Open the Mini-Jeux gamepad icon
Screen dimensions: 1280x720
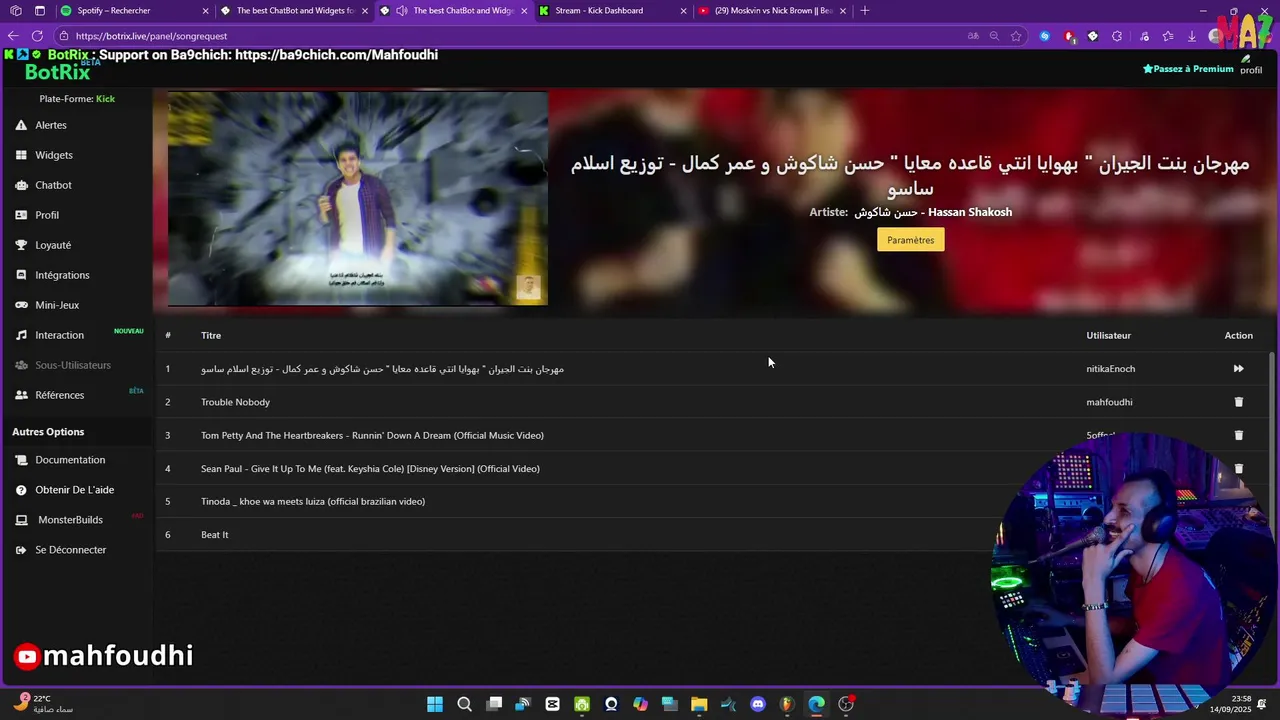coord(21,305)
